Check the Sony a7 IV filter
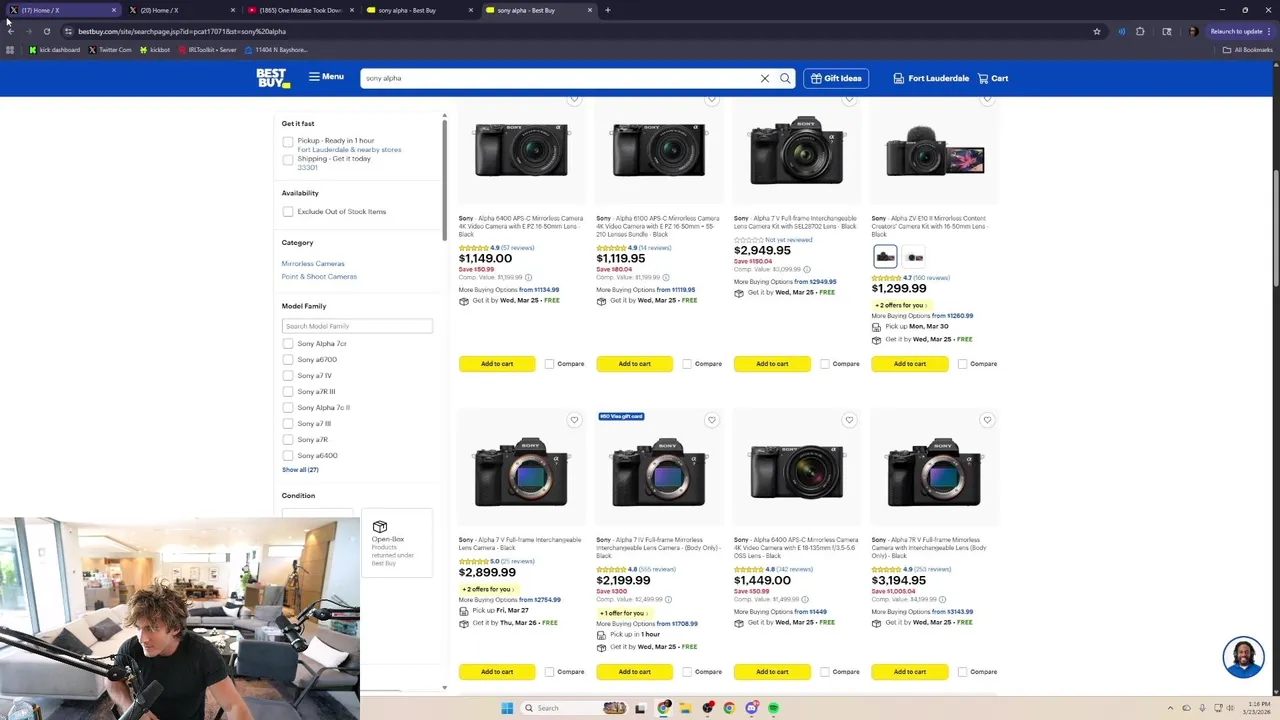The width and height of the screenshot is (1280, 720). coord(288,375)
